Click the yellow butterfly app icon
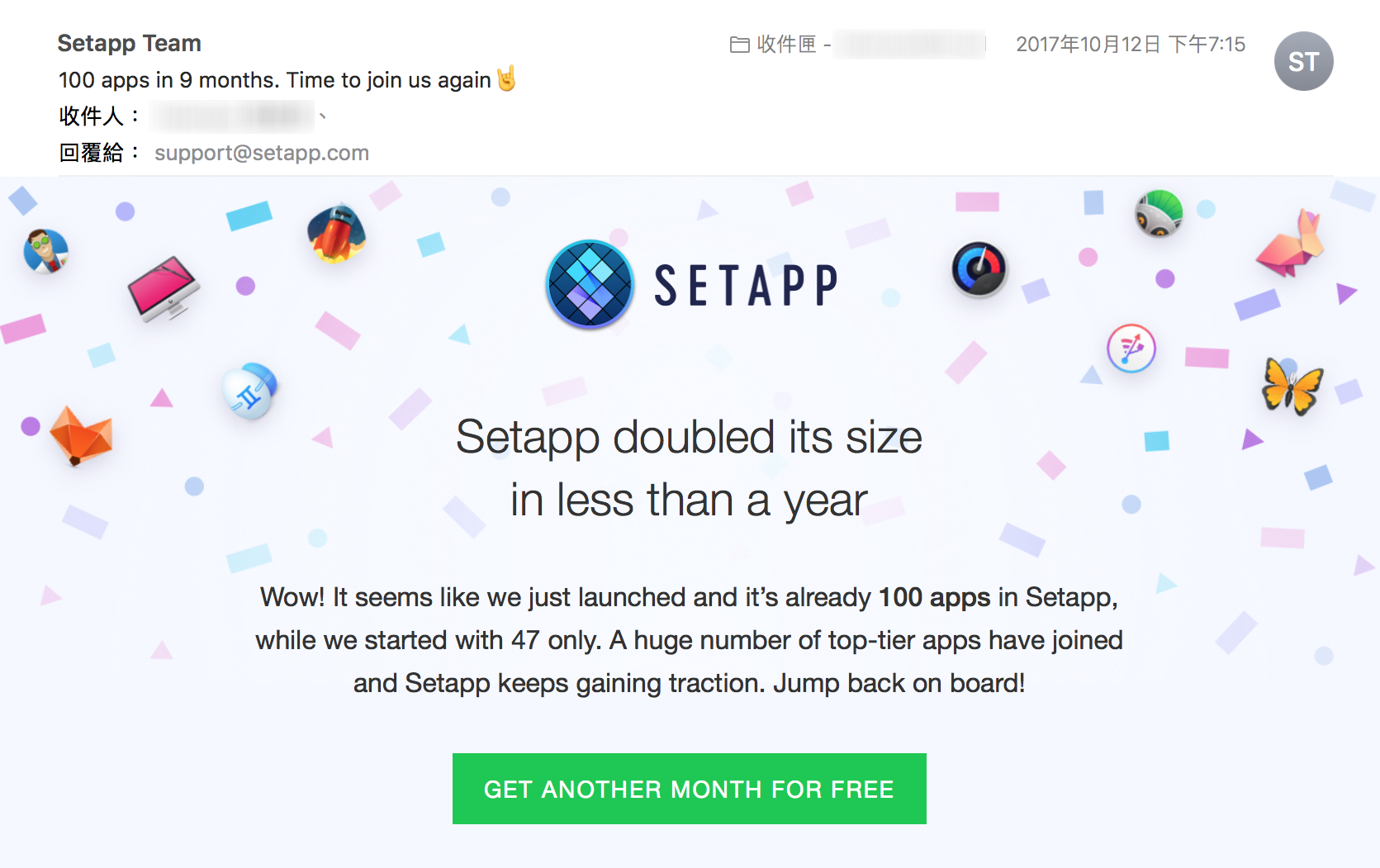 pyautogui.click(x=1292, y=386)
